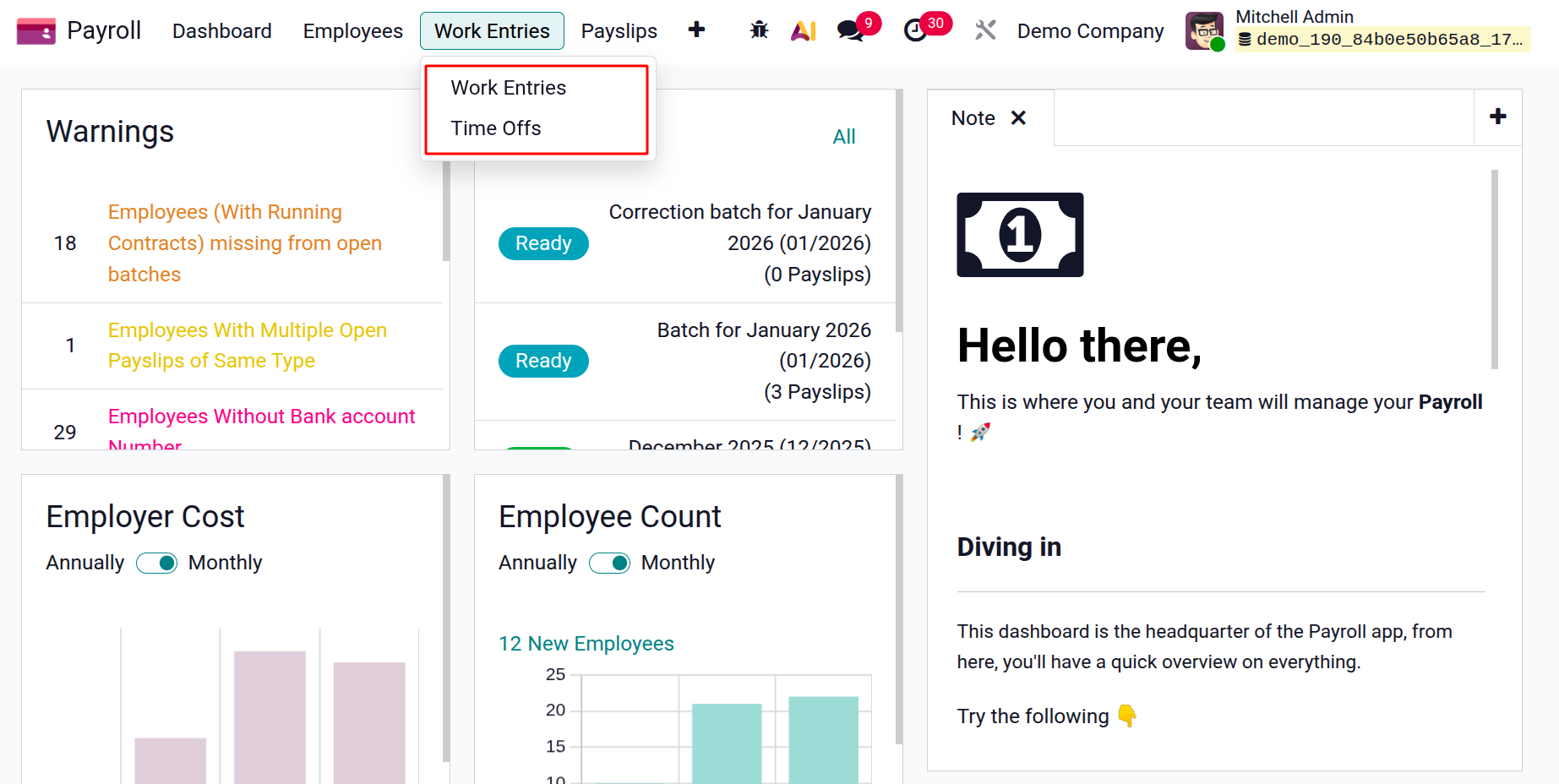
Task: Click the tallest bar in Employer Cost chart
Action: click(270, 717)
